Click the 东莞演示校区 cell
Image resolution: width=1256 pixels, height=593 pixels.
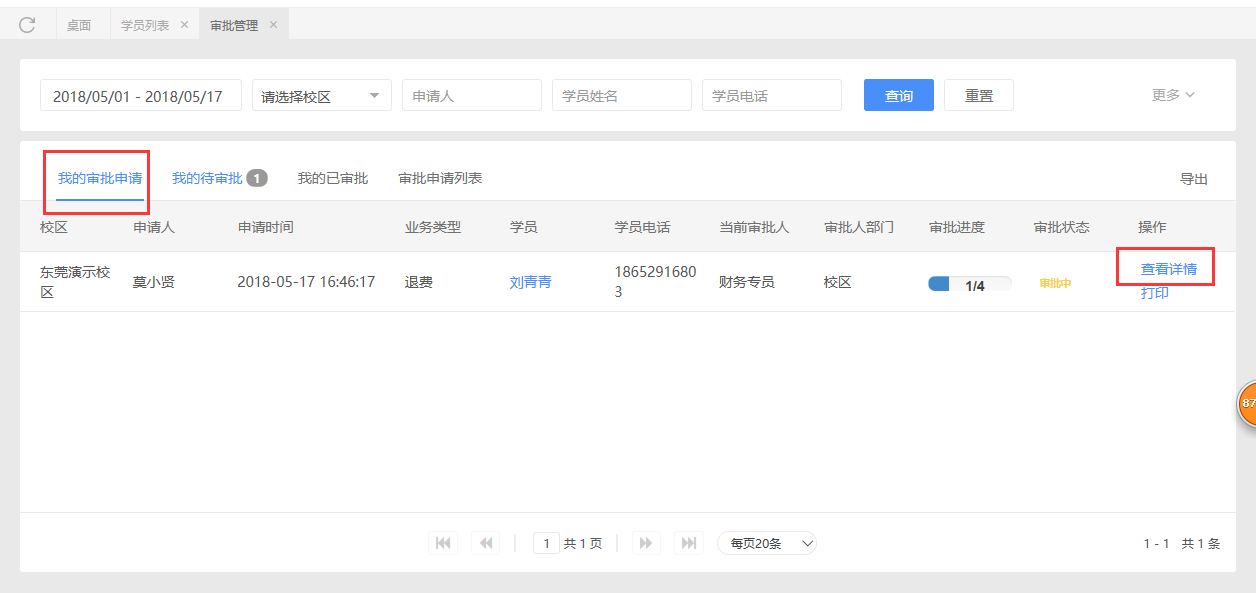(x=75, y=282)
